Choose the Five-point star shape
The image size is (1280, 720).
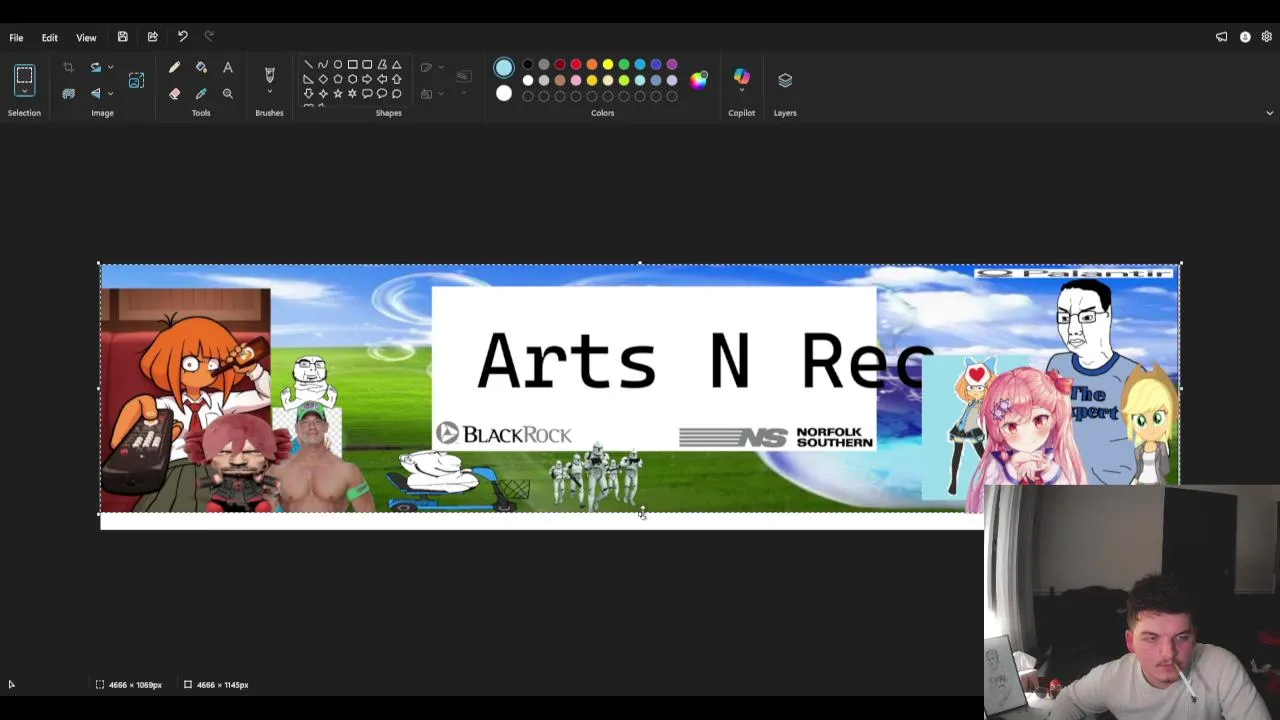pos(338,94)
